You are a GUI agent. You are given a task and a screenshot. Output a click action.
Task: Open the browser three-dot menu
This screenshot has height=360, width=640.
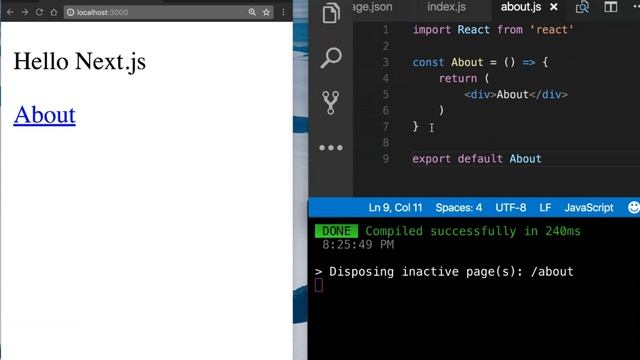283,12
